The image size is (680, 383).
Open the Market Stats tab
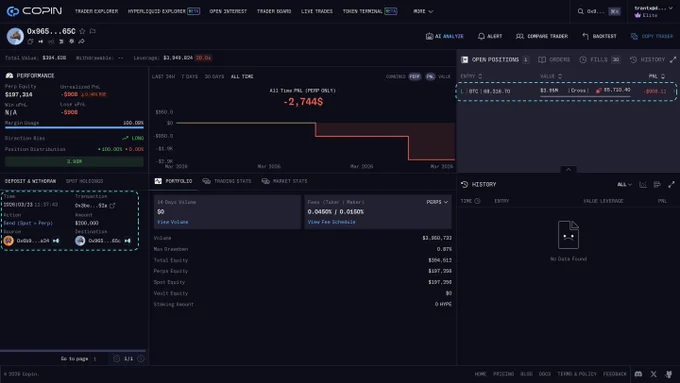284,181
